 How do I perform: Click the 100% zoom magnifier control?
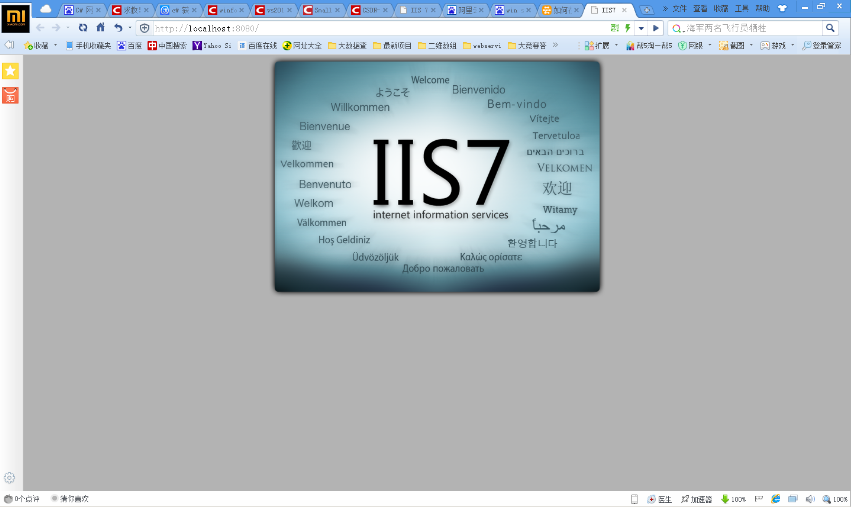pyautogui.click(x=835, y=499)
